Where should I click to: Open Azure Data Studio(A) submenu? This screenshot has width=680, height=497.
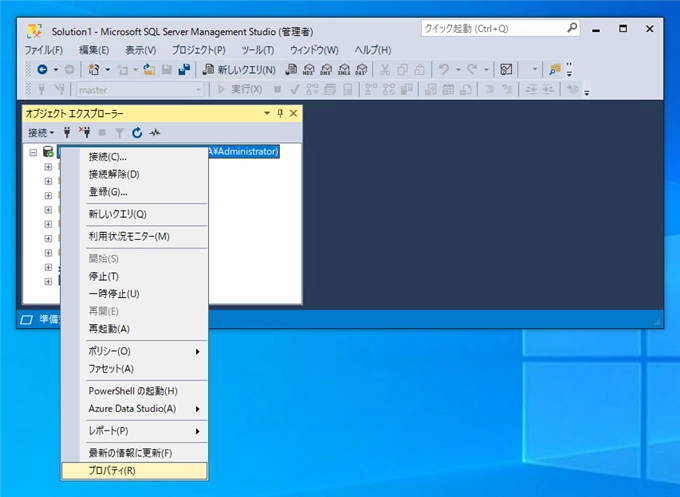click(134, 409)
